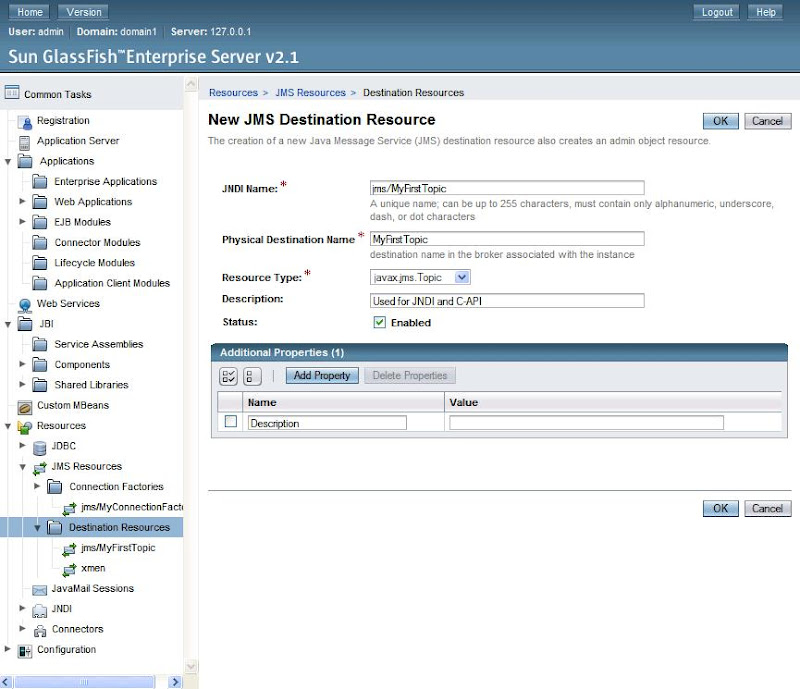Click the Custom MBeans bean icon
Viewport: 800px width, 689px height.
tap(24, 406)
